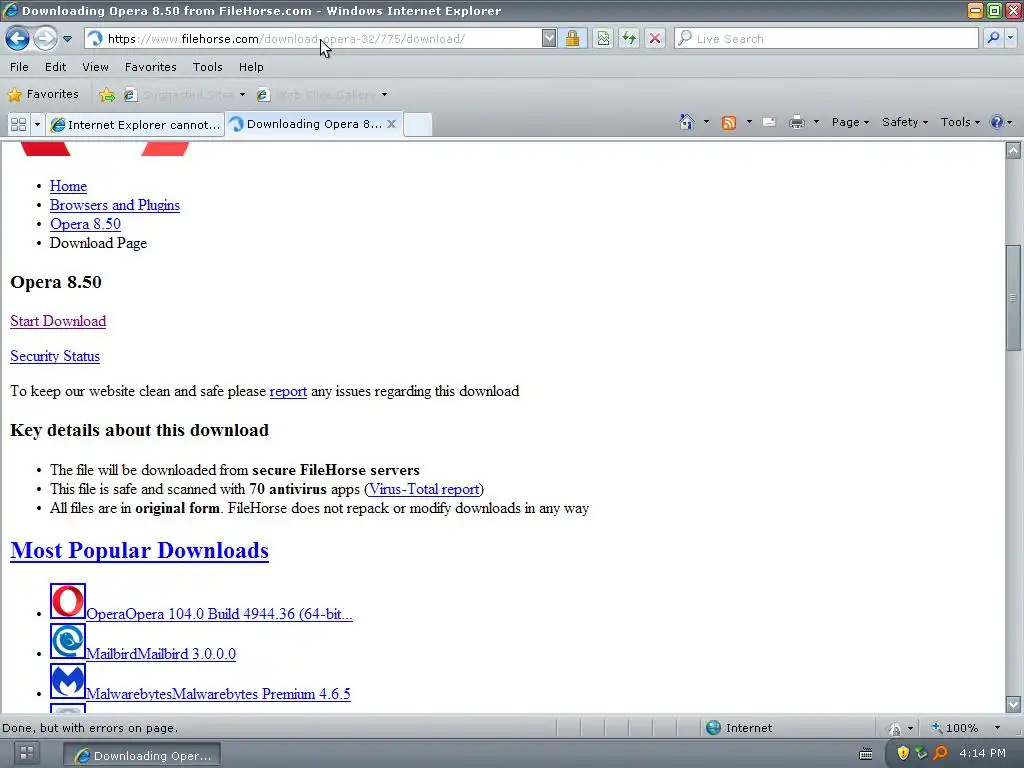Open the Favorites star button
Image resolution: width=1024 pixels, height=768 pixels.
(43, 94)
